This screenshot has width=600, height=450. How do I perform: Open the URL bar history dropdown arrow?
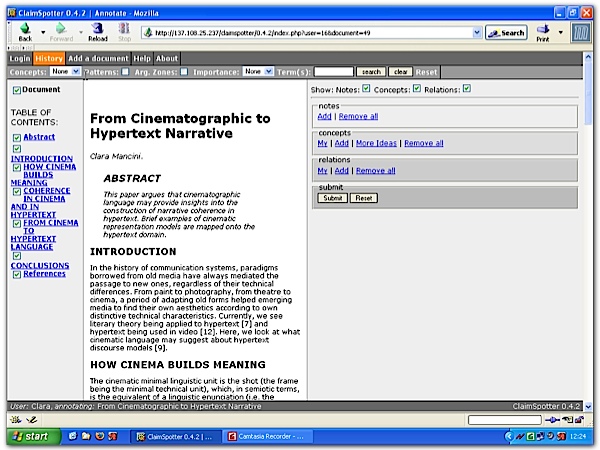click(x=477, y=33)
